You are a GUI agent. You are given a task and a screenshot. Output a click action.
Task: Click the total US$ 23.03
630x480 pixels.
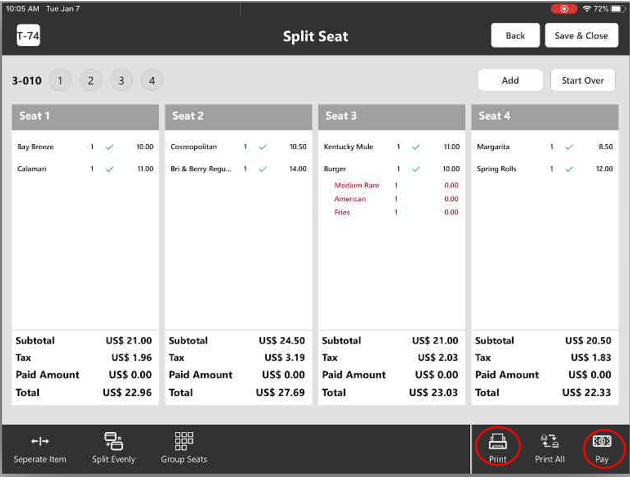click(x=433, y=393)
